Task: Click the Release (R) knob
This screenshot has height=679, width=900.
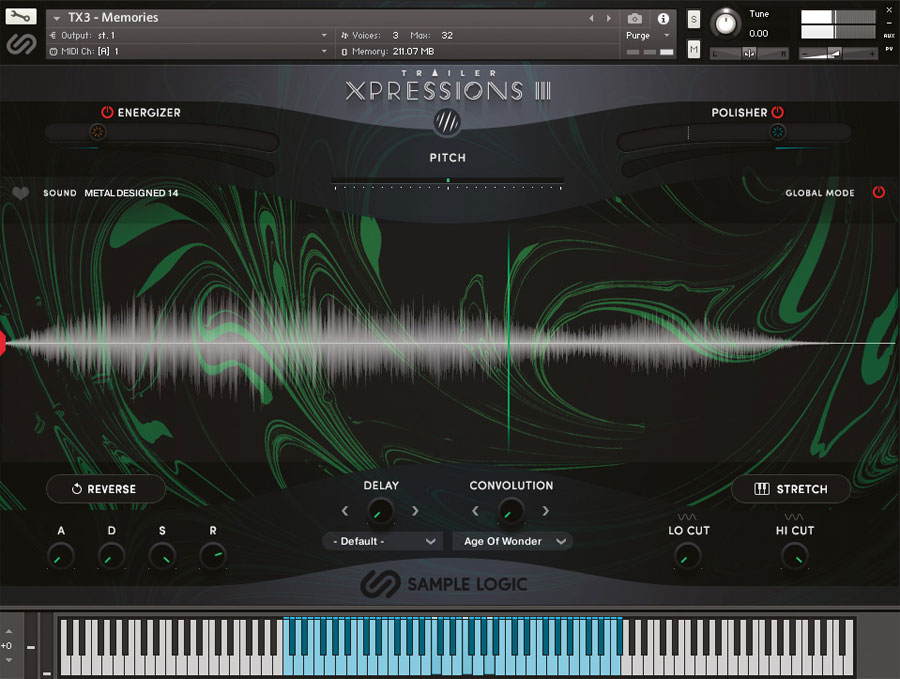Action: point(213,556)
